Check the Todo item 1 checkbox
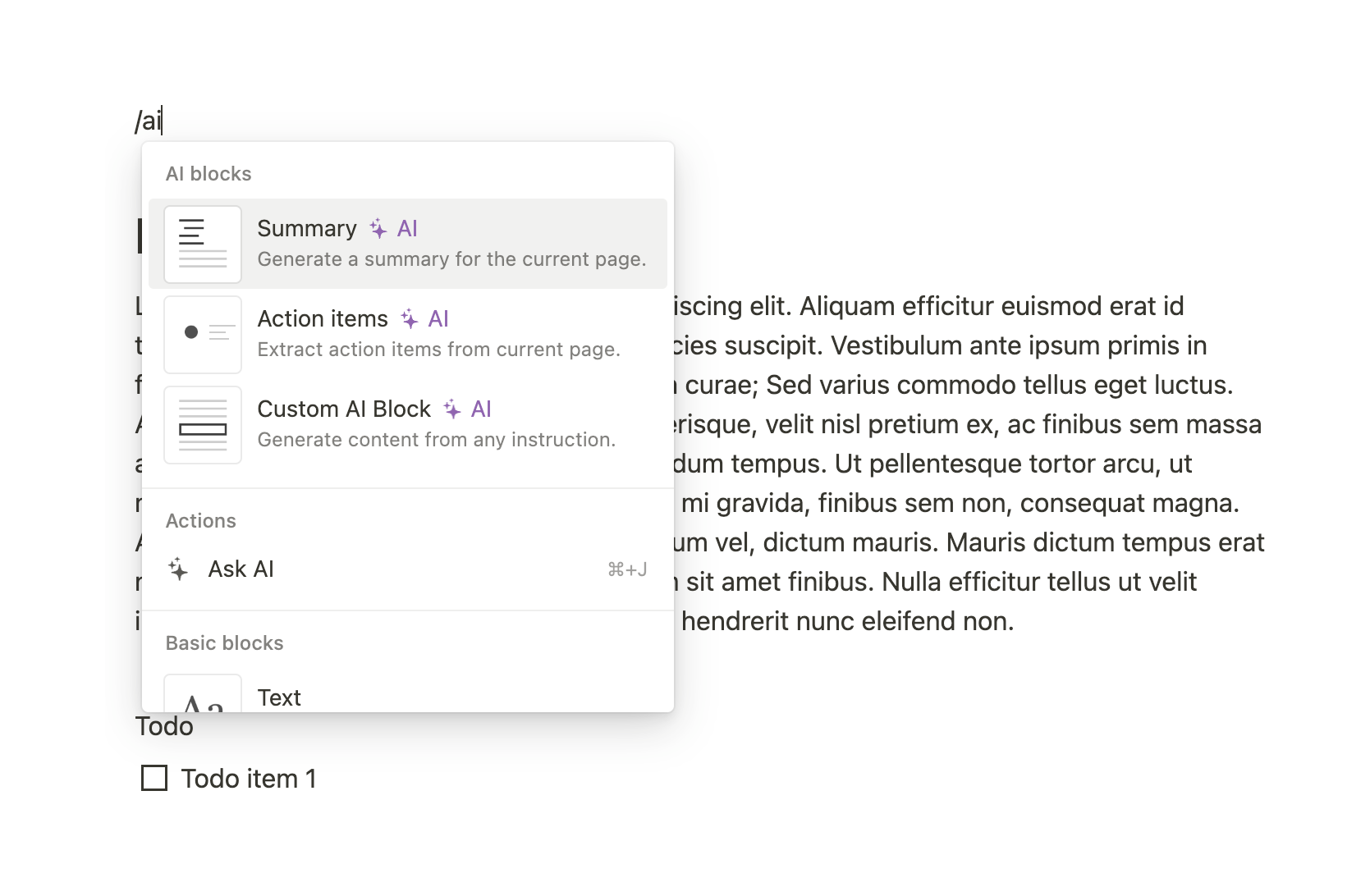The image size is (1370, 896). coord(154,778)
